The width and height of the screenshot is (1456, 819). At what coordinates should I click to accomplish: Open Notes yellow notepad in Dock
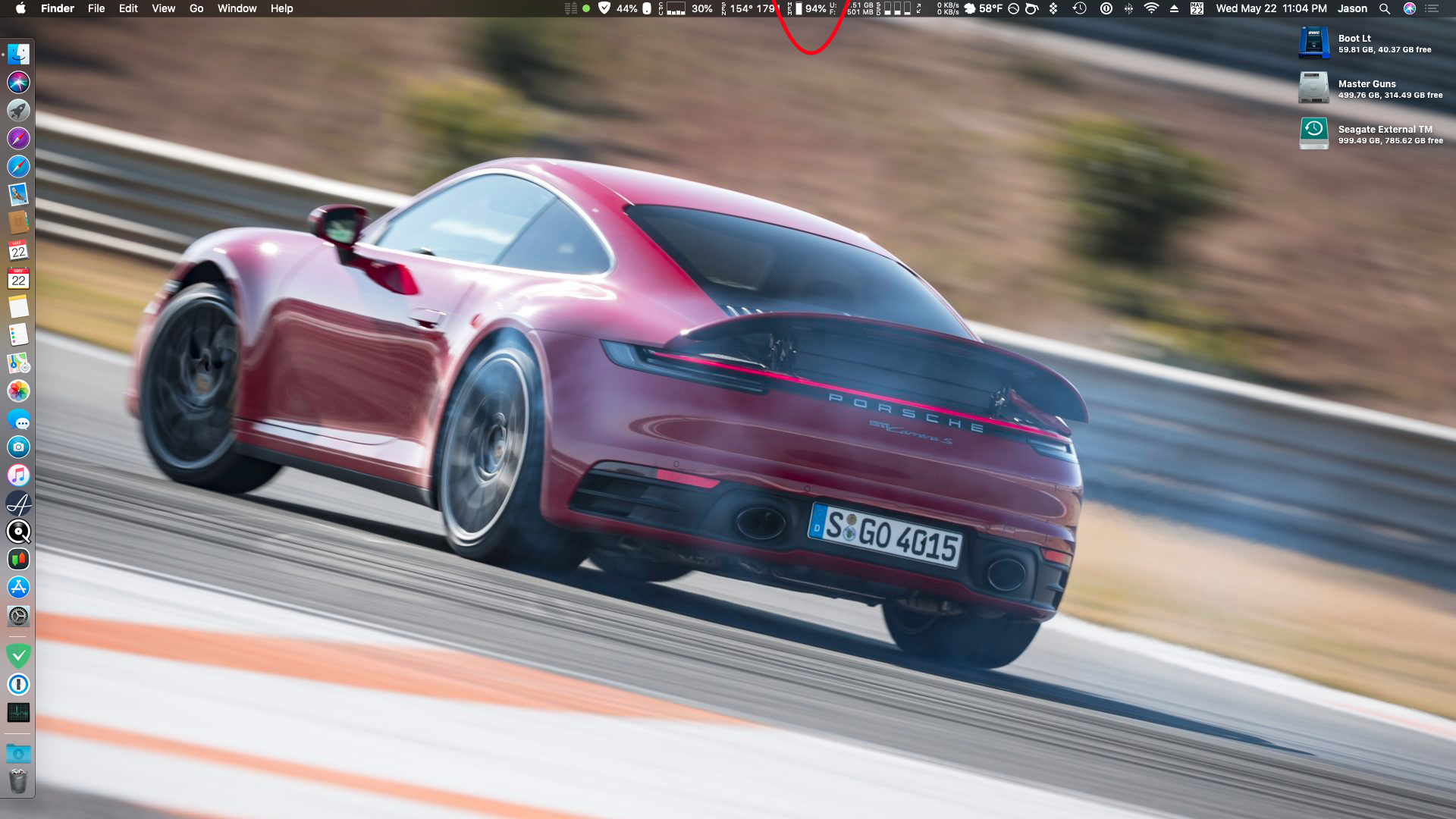[18, 306]
